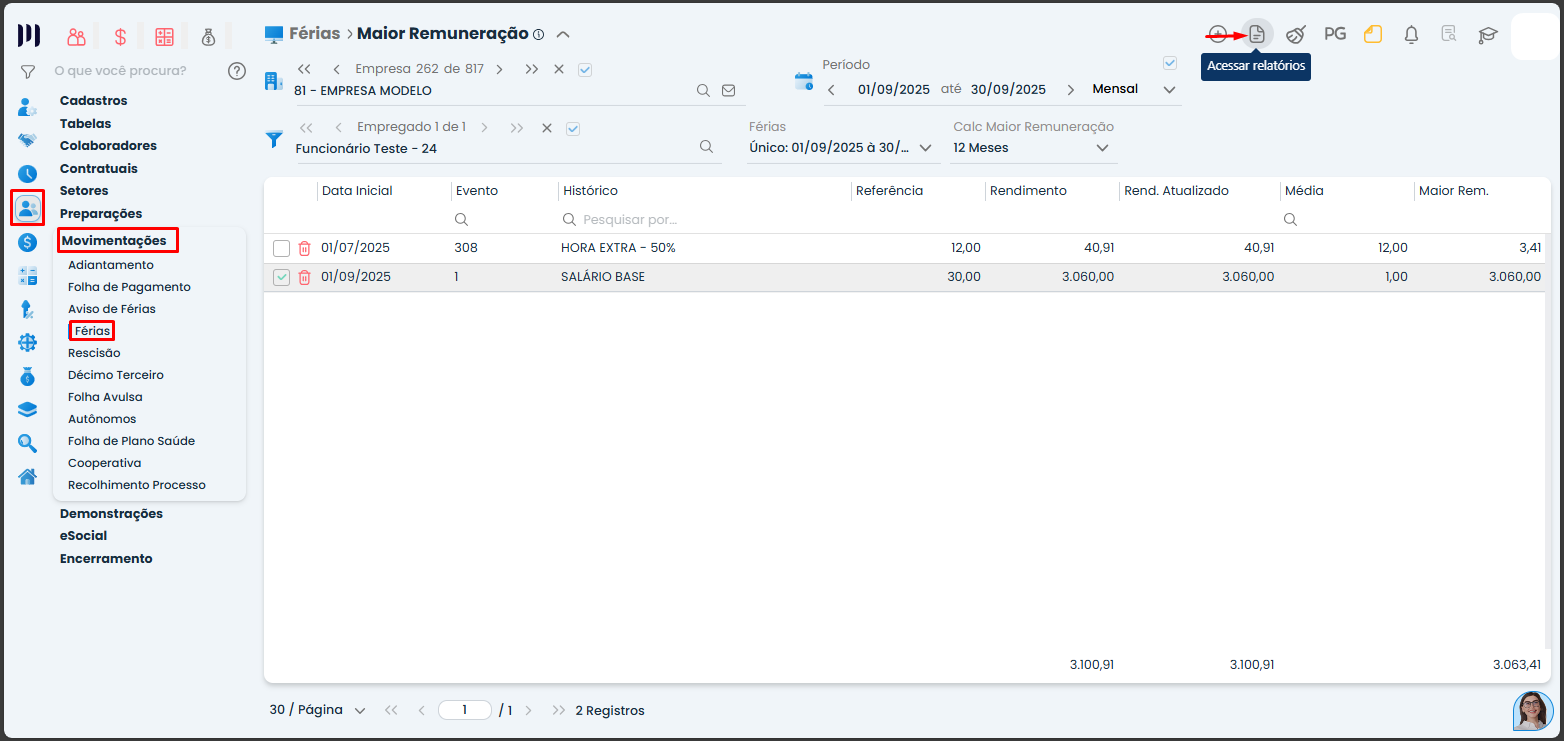Check the HORA EXTRA row checkbox
1564x741 pixels.
282,248
